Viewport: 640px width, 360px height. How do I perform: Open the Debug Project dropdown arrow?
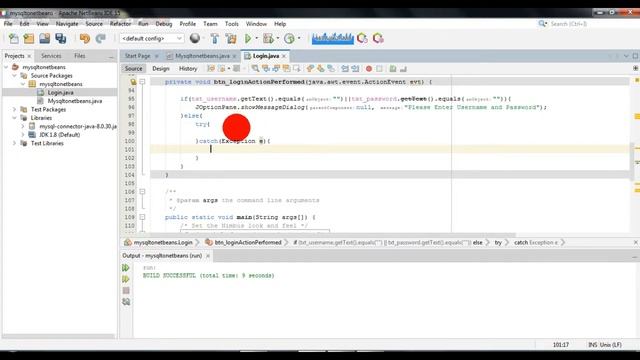point(278,38)
